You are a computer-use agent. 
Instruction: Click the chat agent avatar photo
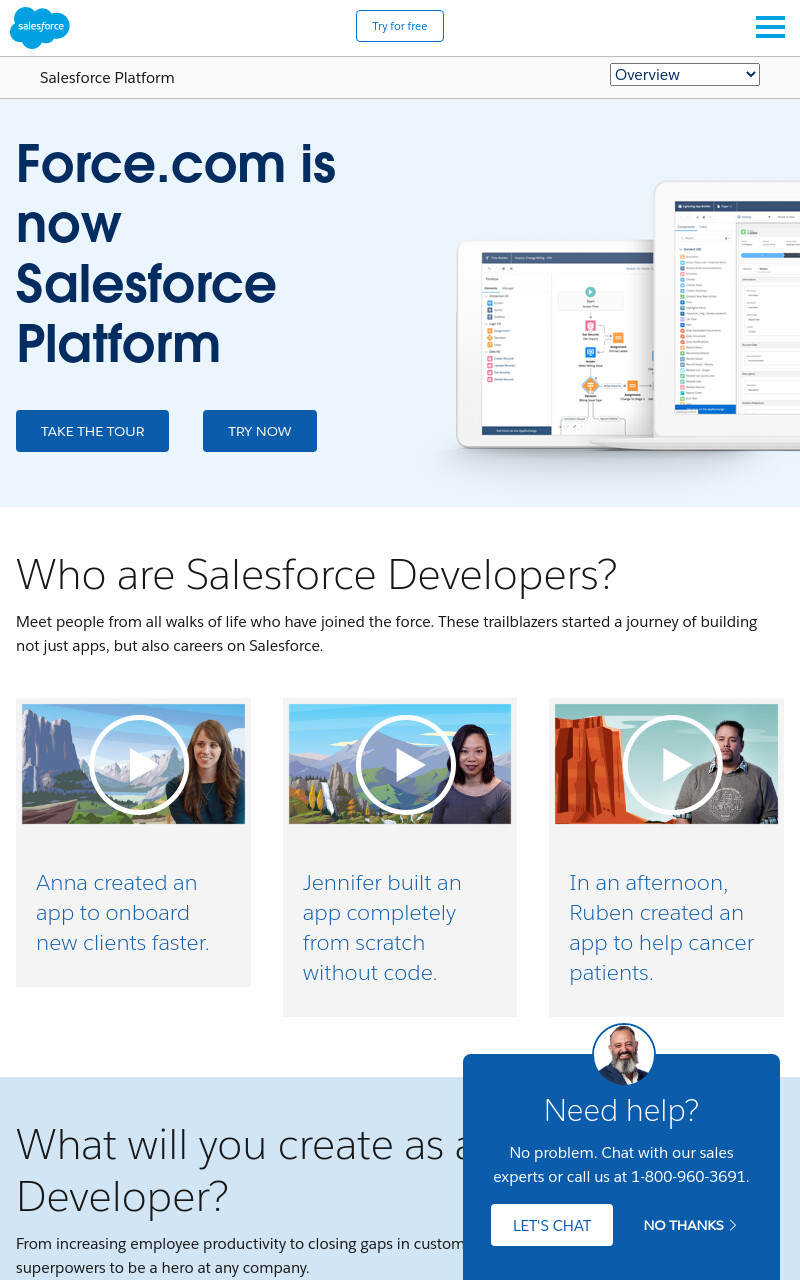click(624, 1055)
